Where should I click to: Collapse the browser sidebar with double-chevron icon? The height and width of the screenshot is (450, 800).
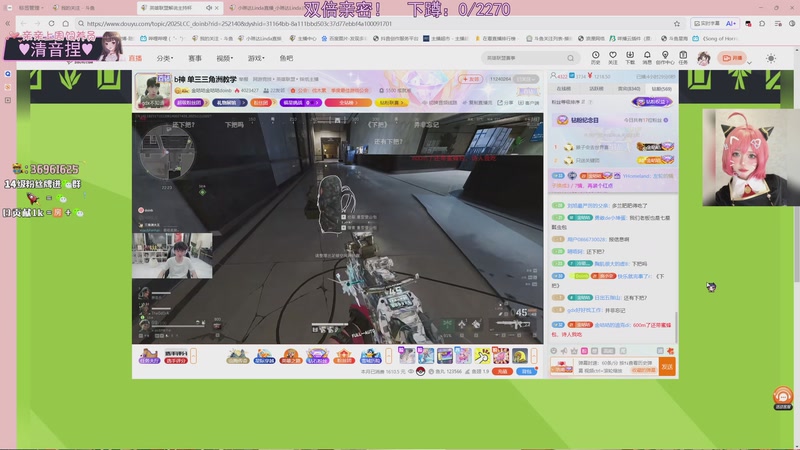7,23
